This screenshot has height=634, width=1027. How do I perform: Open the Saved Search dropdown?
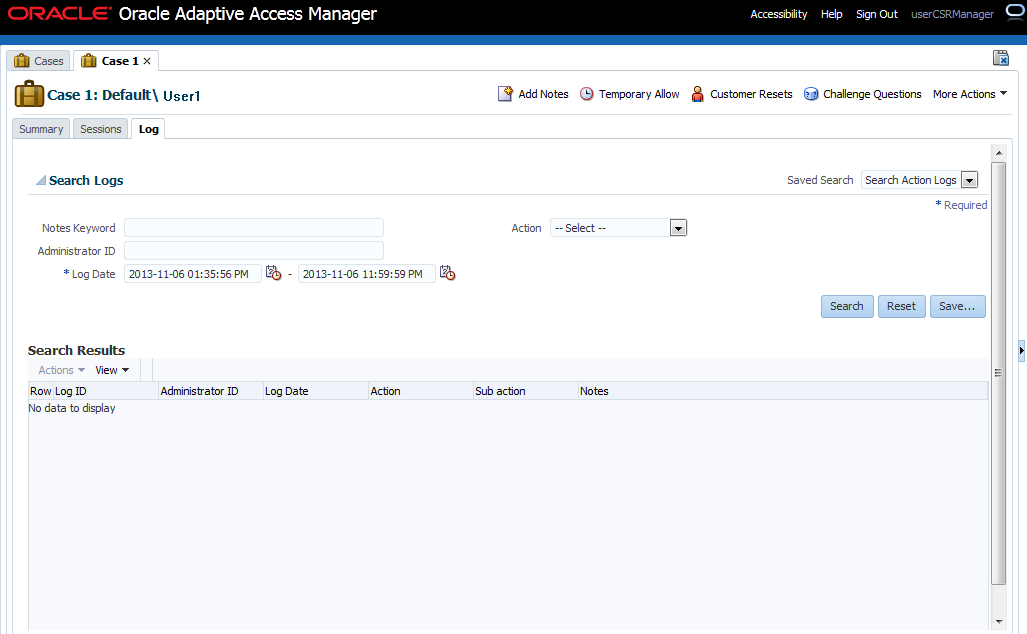coord(969,180)
